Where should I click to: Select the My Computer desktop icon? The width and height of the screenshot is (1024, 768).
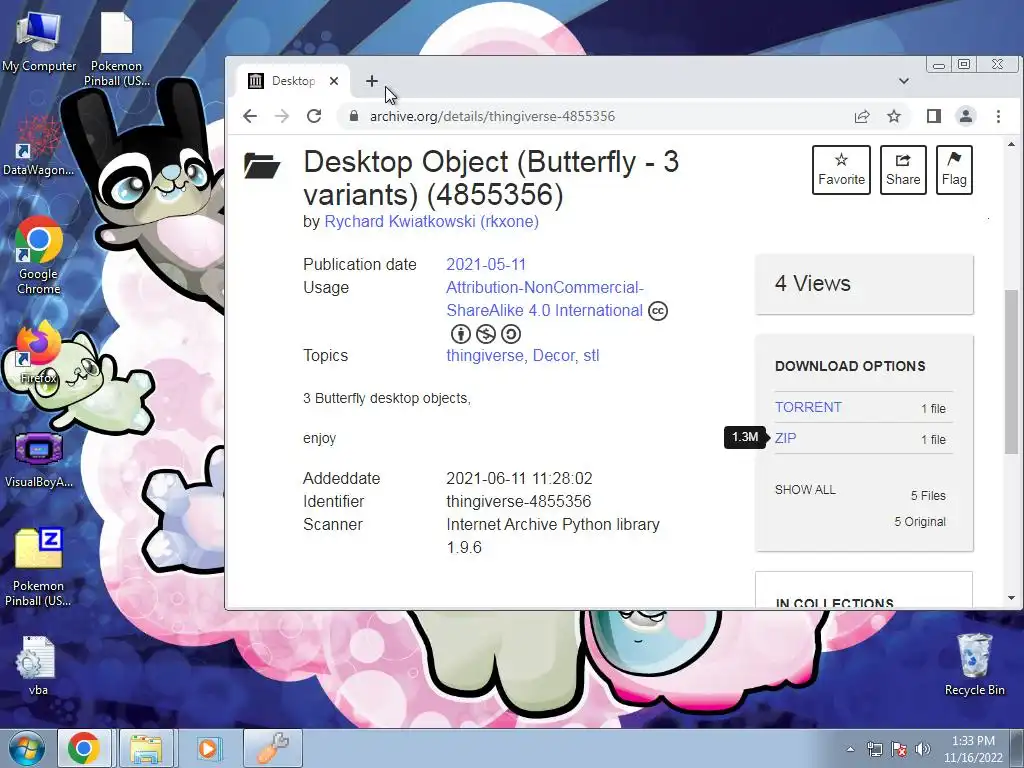(x=39, y=42)
